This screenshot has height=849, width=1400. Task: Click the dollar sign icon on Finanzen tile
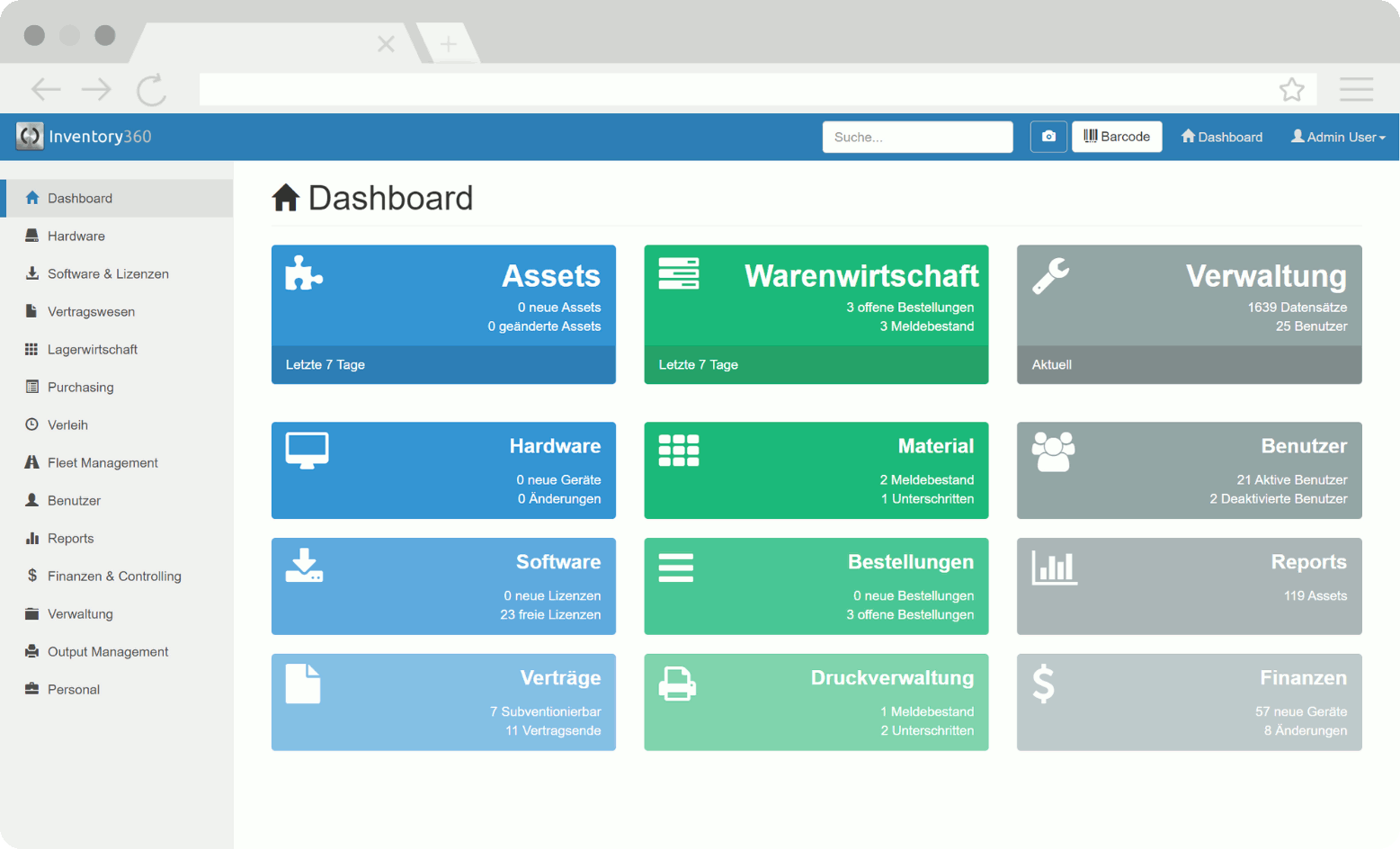[x=1043, y=684]
